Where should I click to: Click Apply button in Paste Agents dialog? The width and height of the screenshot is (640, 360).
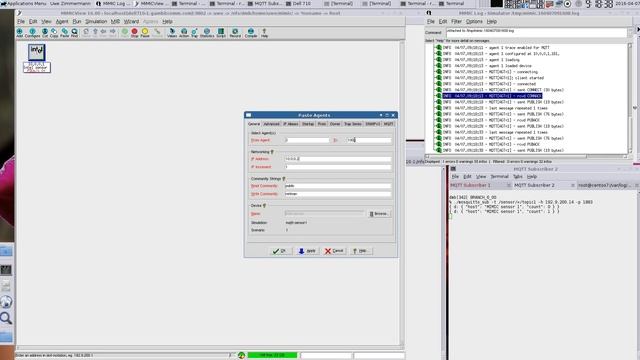(307, 251)
